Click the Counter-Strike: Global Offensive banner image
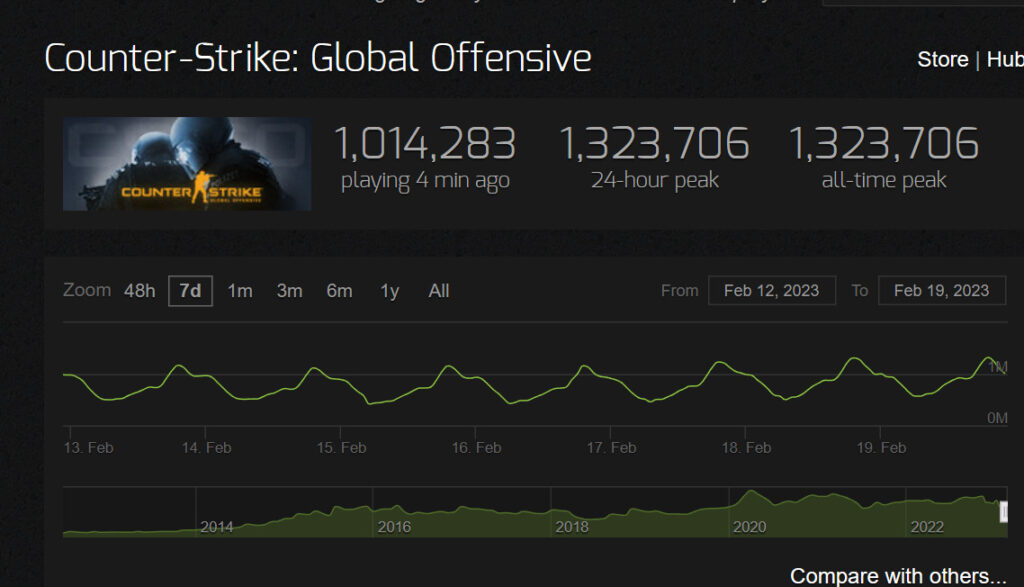 pos(187,163)
